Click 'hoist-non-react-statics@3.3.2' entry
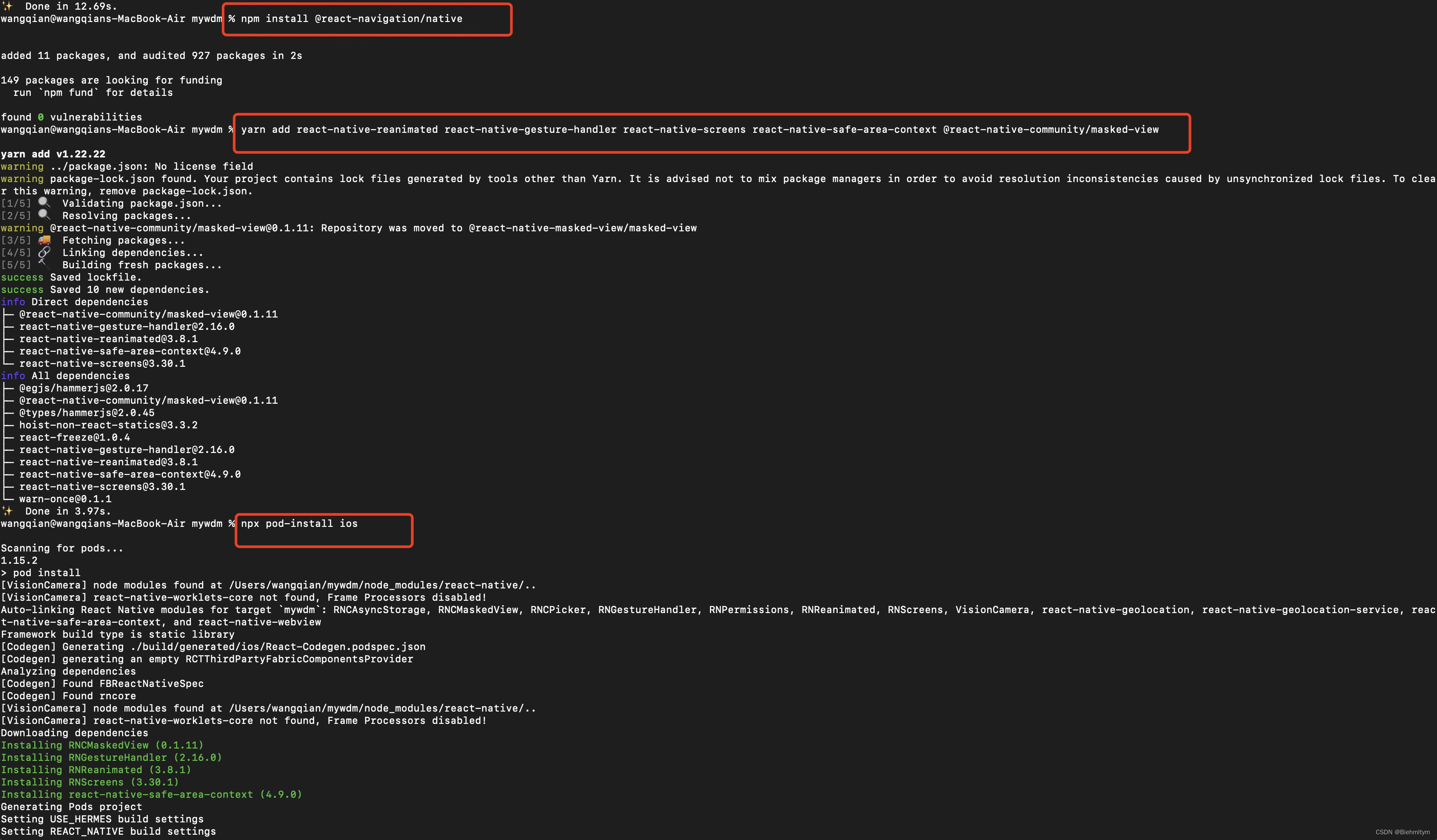This screenshot has height=840, width=1437. pyautogui.click(x=108, y=425)
